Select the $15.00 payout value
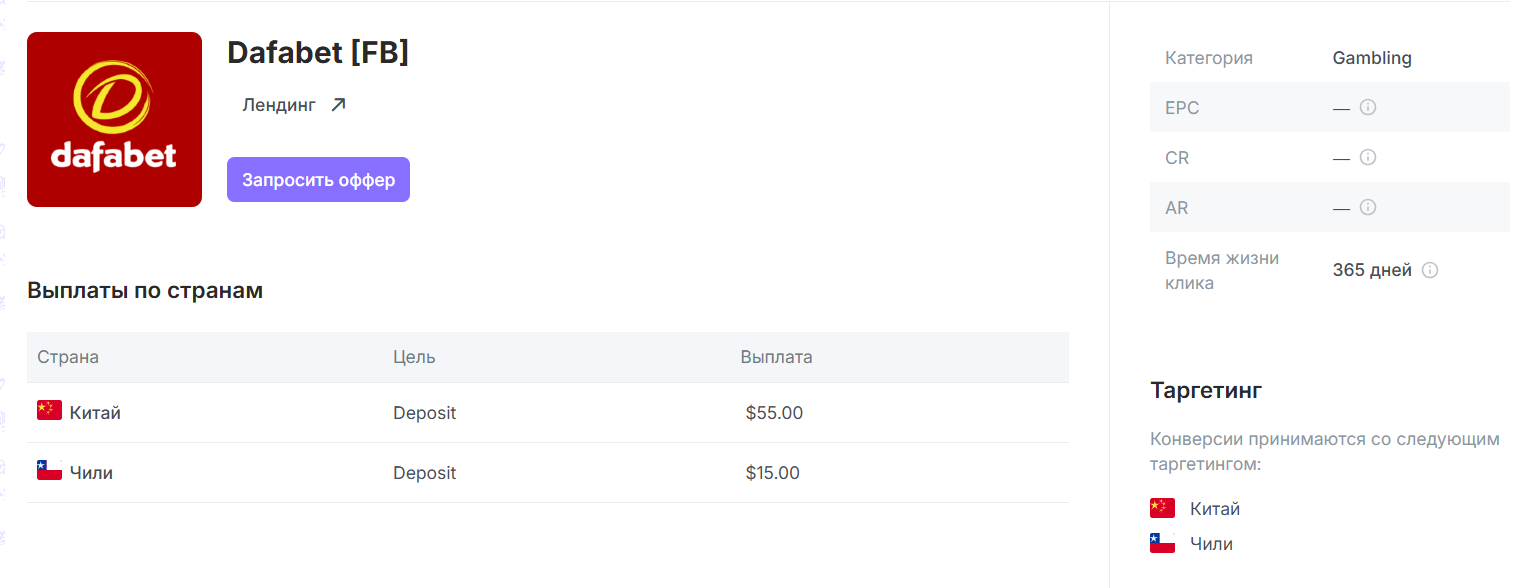The width and height of the screenshot is (1528, 588). point(772,473)
